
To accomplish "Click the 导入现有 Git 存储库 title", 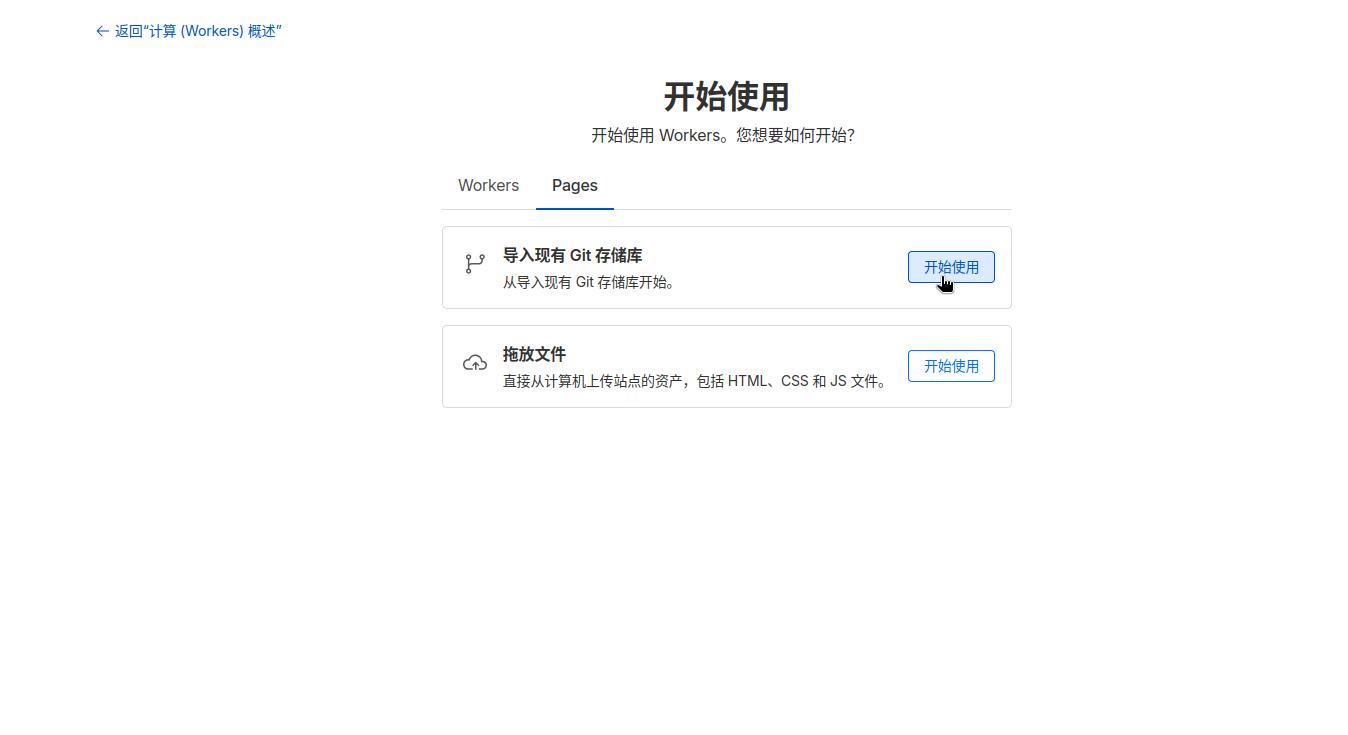I will pos(572,256).
